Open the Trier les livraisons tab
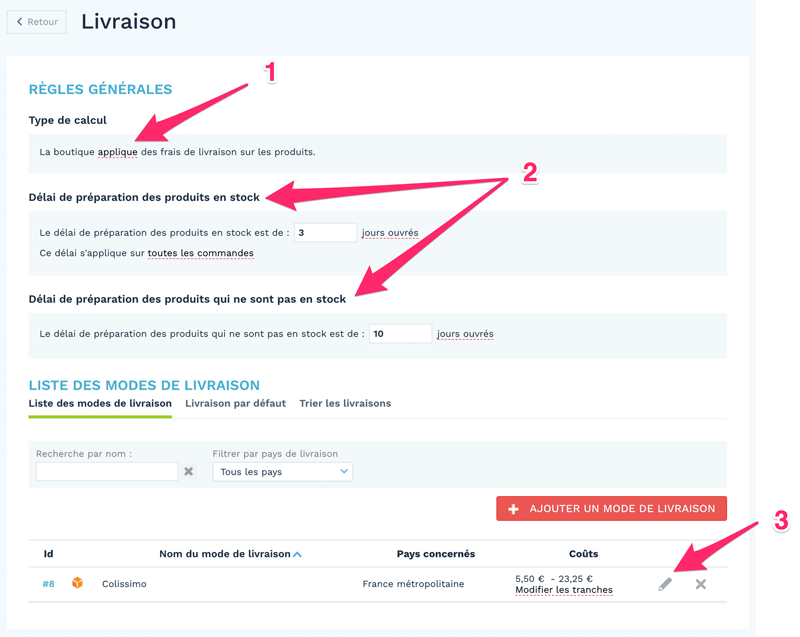 click(x=345, y=403)
